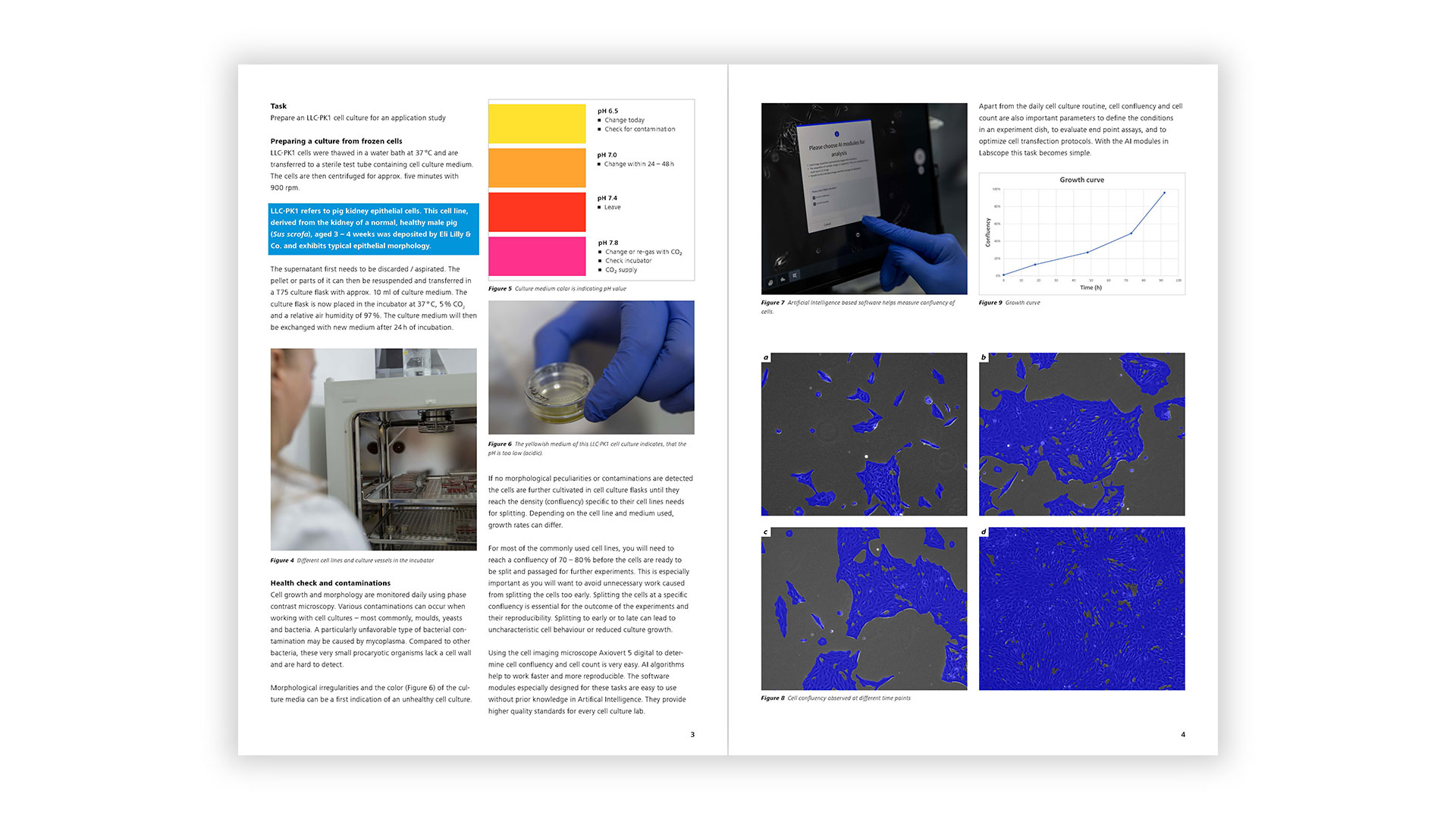Click the 'CO2 supply' bullet
The width and height of the screenshot is (1456, 819).
point(618,270)
